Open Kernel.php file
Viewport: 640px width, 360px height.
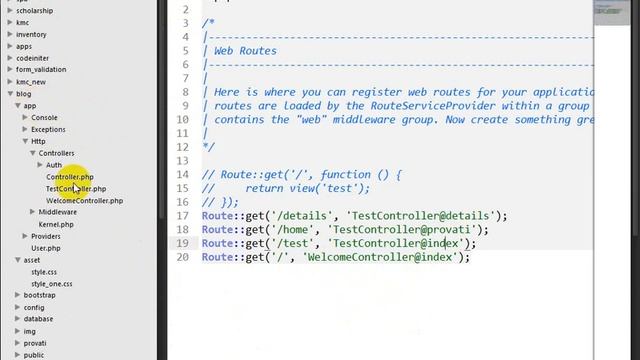[56, 224]
